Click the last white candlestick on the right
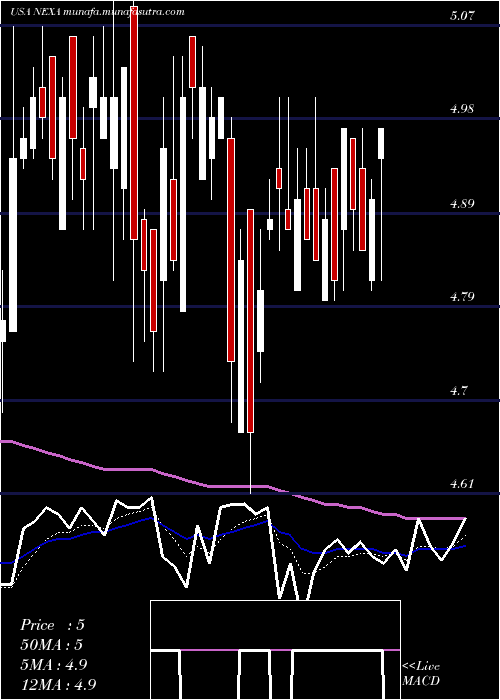Image resolution: width=500 pixels, height=700 pixels. tap(381, 143)
